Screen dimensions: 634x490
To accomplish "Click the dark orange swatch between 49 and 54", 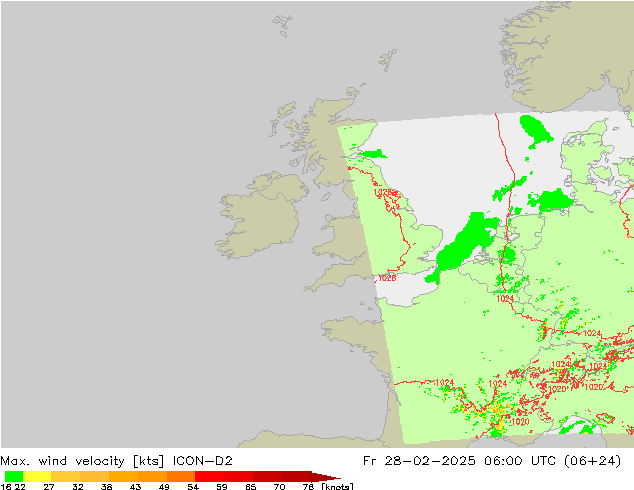I will pos(181,476).
